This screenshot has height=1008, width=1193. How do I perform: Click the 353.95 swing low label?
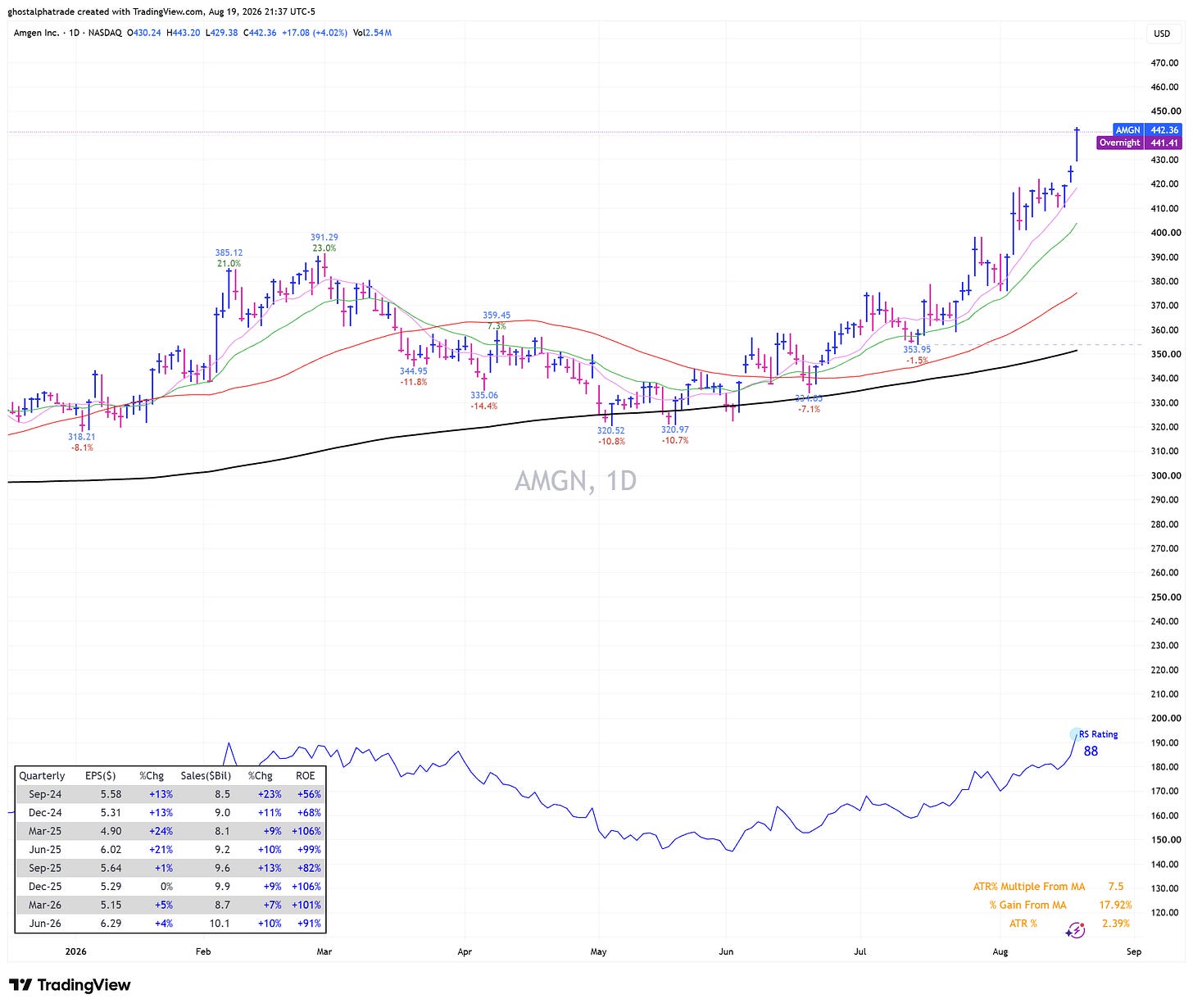(917, 350)
